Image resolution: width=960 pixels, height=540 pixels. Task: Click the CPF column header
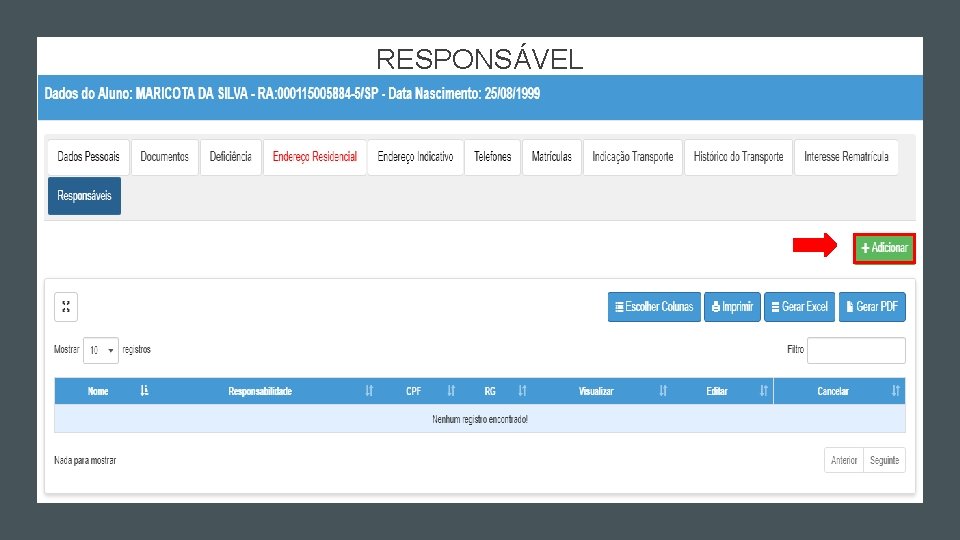point(413,391)
